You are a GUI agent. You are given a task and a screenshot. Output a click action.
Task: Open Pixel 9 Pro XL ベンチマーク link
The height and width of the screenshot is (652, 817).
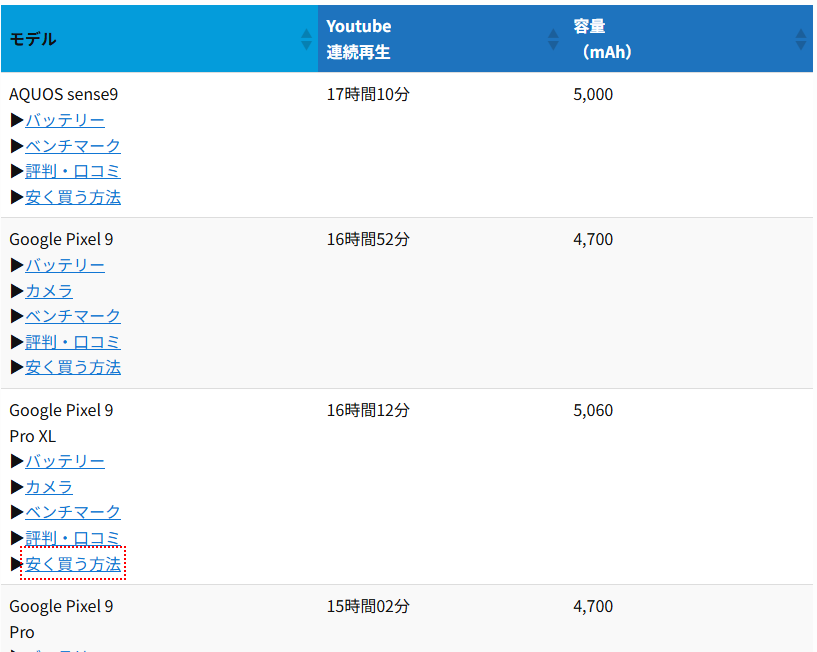[x=73, y=512]
